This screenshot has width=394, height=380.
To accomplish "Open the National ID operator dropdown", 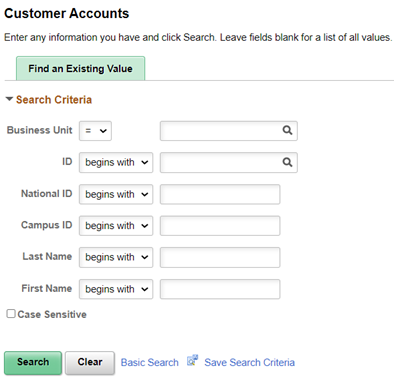I will click(116, 194).
